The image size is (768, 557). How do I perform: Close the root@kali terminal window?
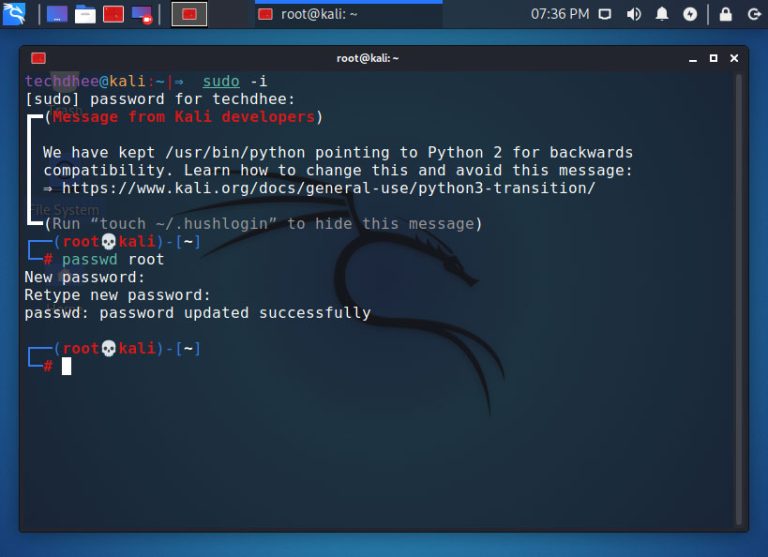coord(734,58)
